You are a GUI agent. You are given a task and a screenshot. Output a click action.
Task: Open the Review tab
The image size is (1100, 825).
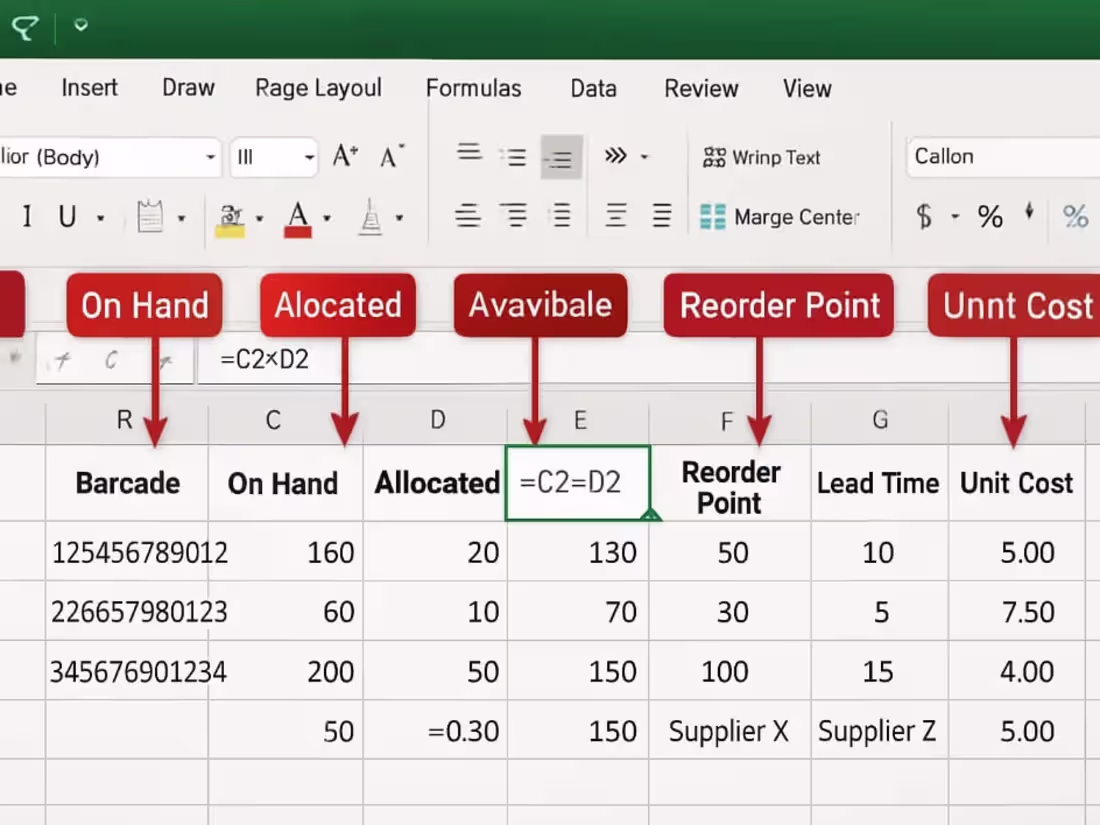(702, 88)
